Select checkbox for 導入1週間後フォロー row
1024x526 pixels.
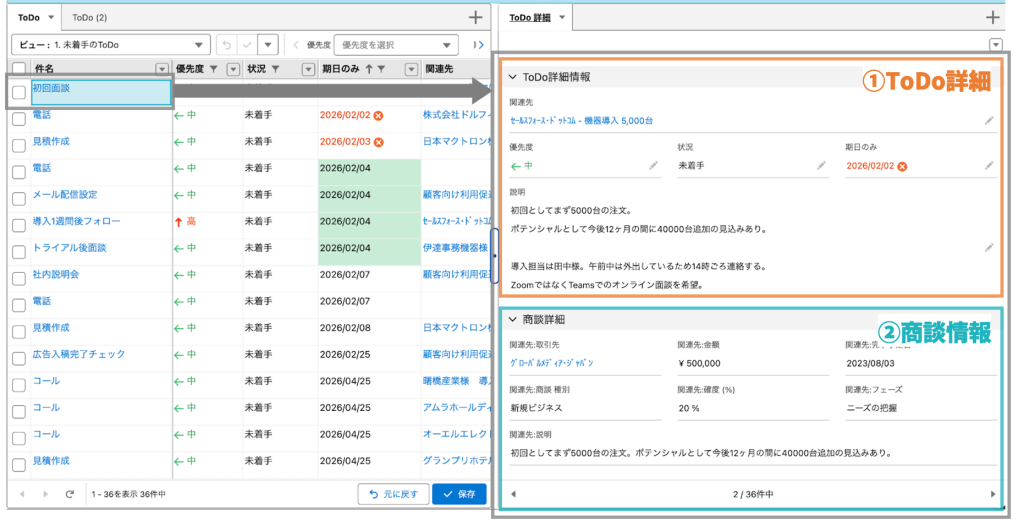pos(19,225)
